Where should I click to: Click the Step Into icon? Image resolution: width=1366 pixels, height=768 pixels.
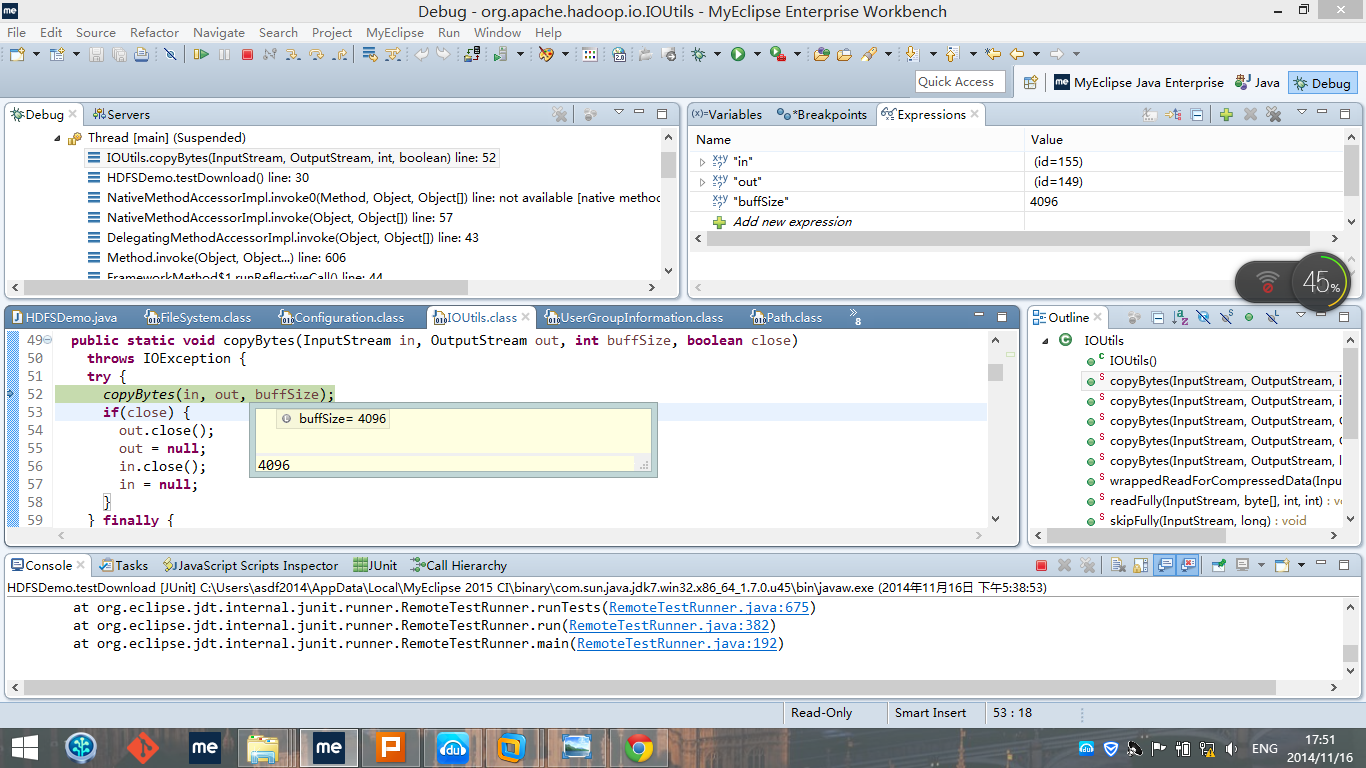tap(293, 54)
